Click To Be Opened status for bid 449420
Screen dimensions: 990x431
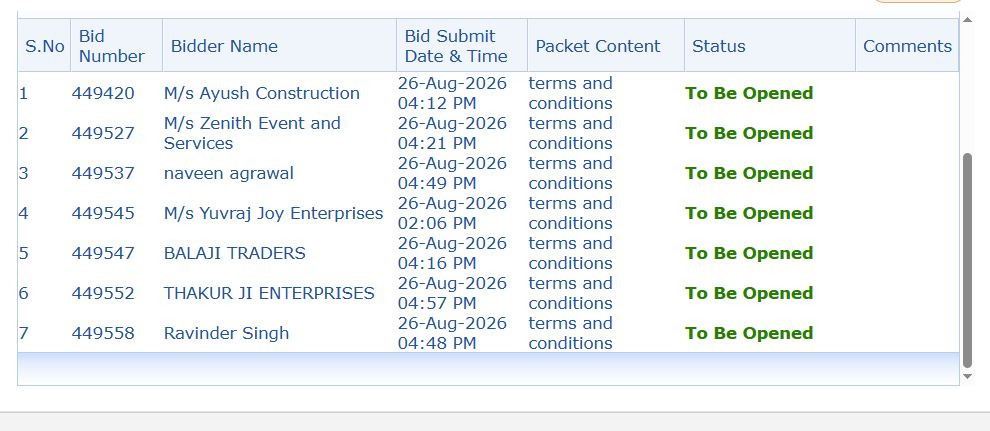[749, 93]
